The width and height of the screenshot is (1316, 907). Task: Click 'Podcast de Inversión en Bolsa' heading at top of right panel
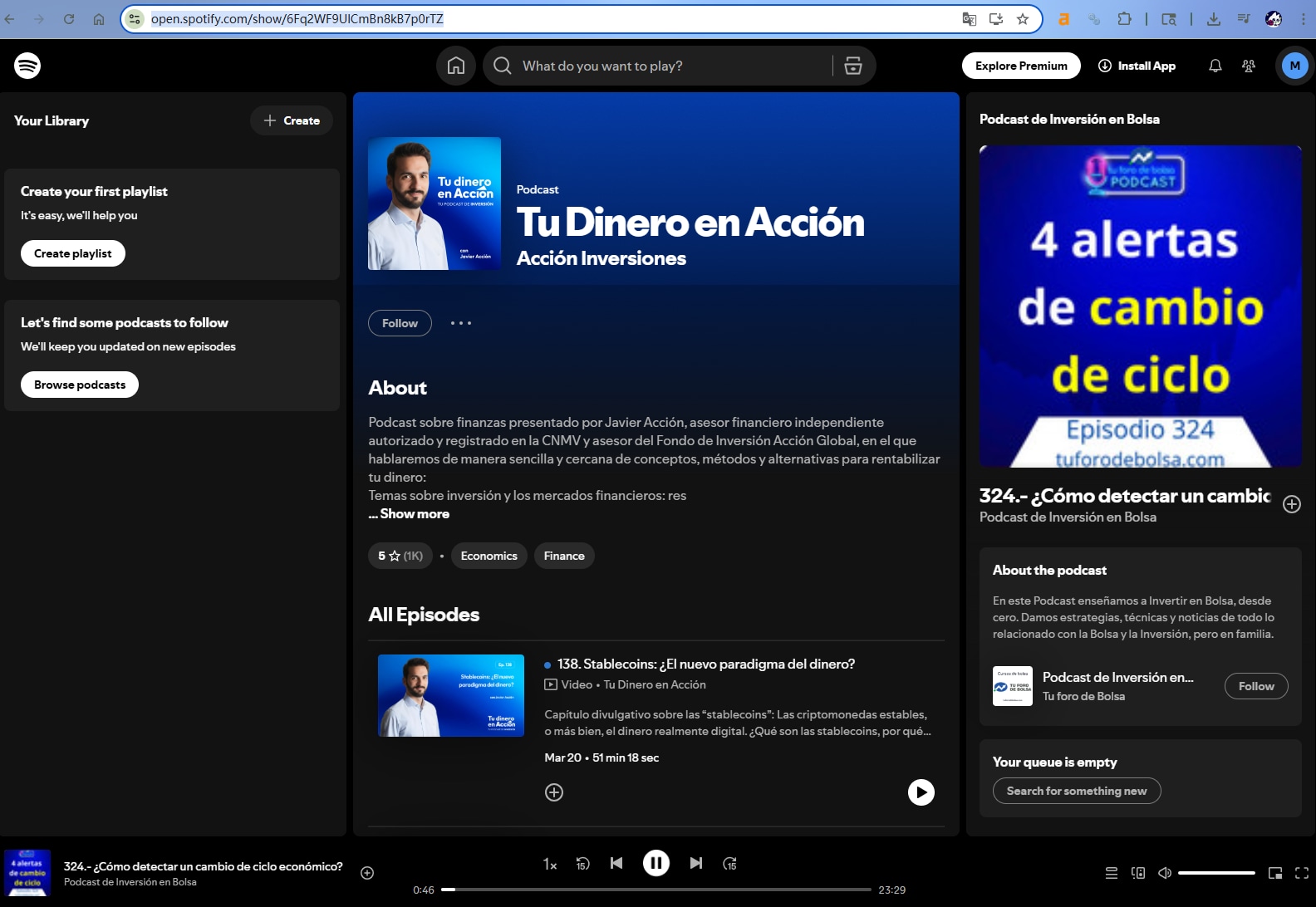[1069, 119]
